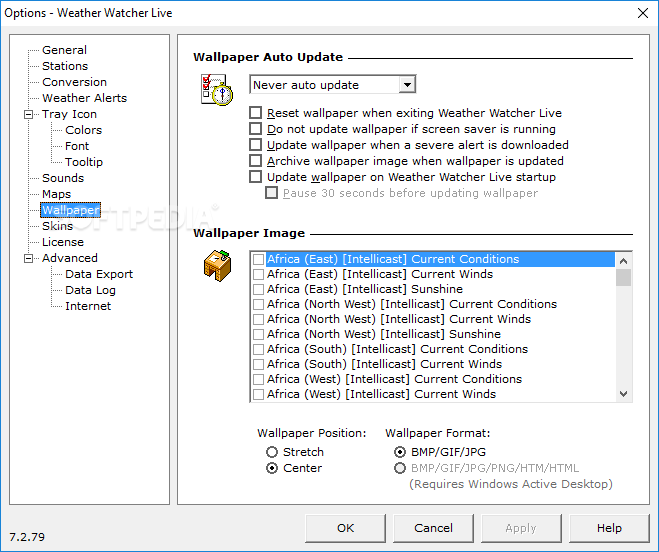659x552 pixels.
Task: Open Internet settings page
Action: tap(88, 306)
